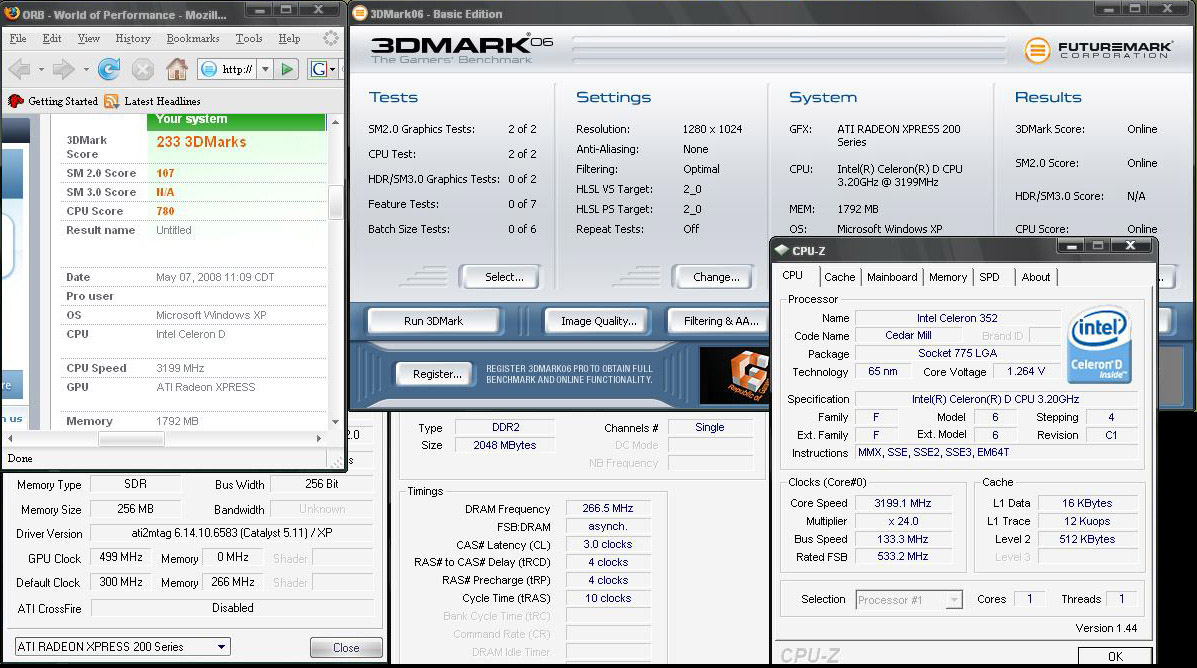Switch to CPU-Z Memory tab
This screenshot has width=1197, height=668.
coord(947,277)
